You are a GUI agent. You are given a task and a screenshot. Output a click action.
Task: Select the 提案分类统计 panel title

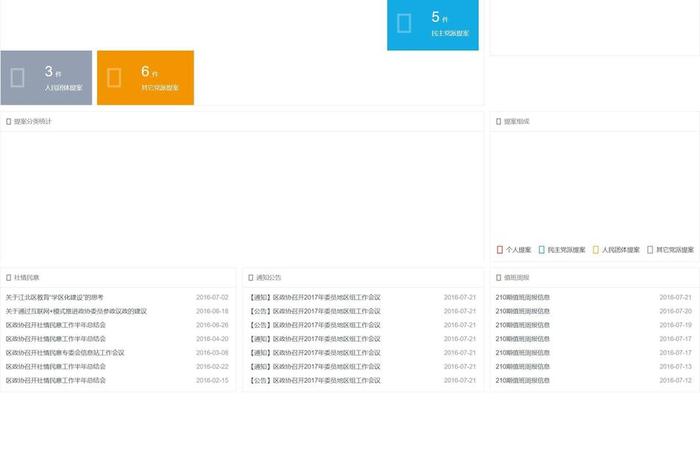33,121
